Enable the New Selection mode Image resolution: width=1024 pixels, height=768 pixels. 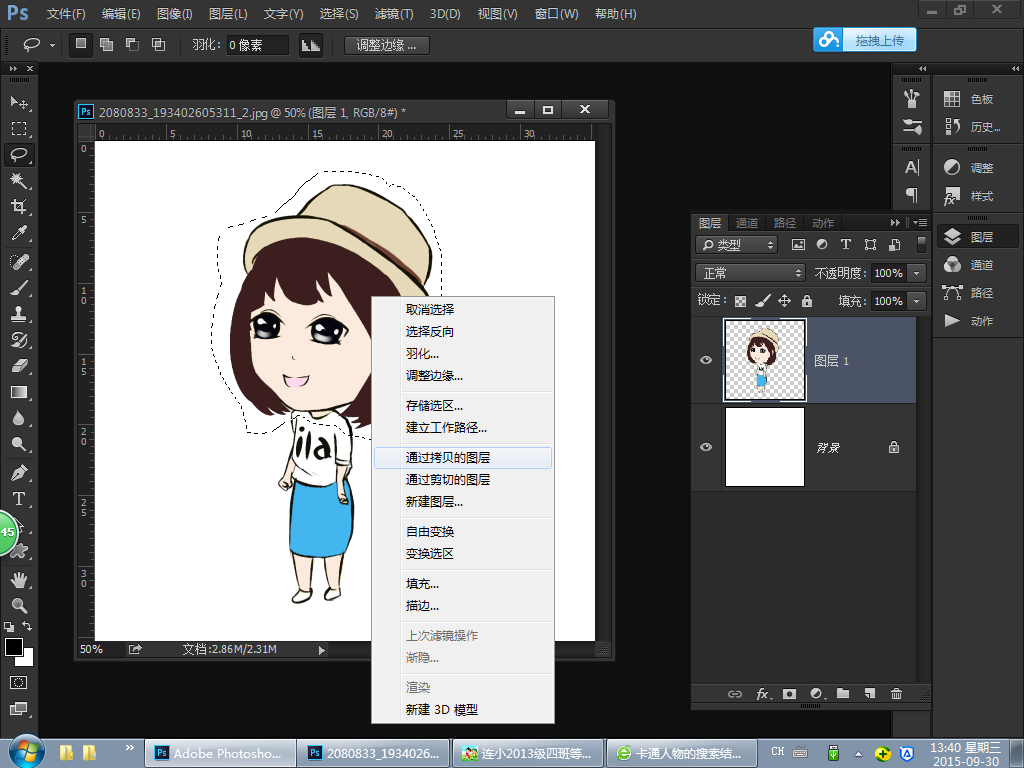pyautogui.click(x=81, y=44)
